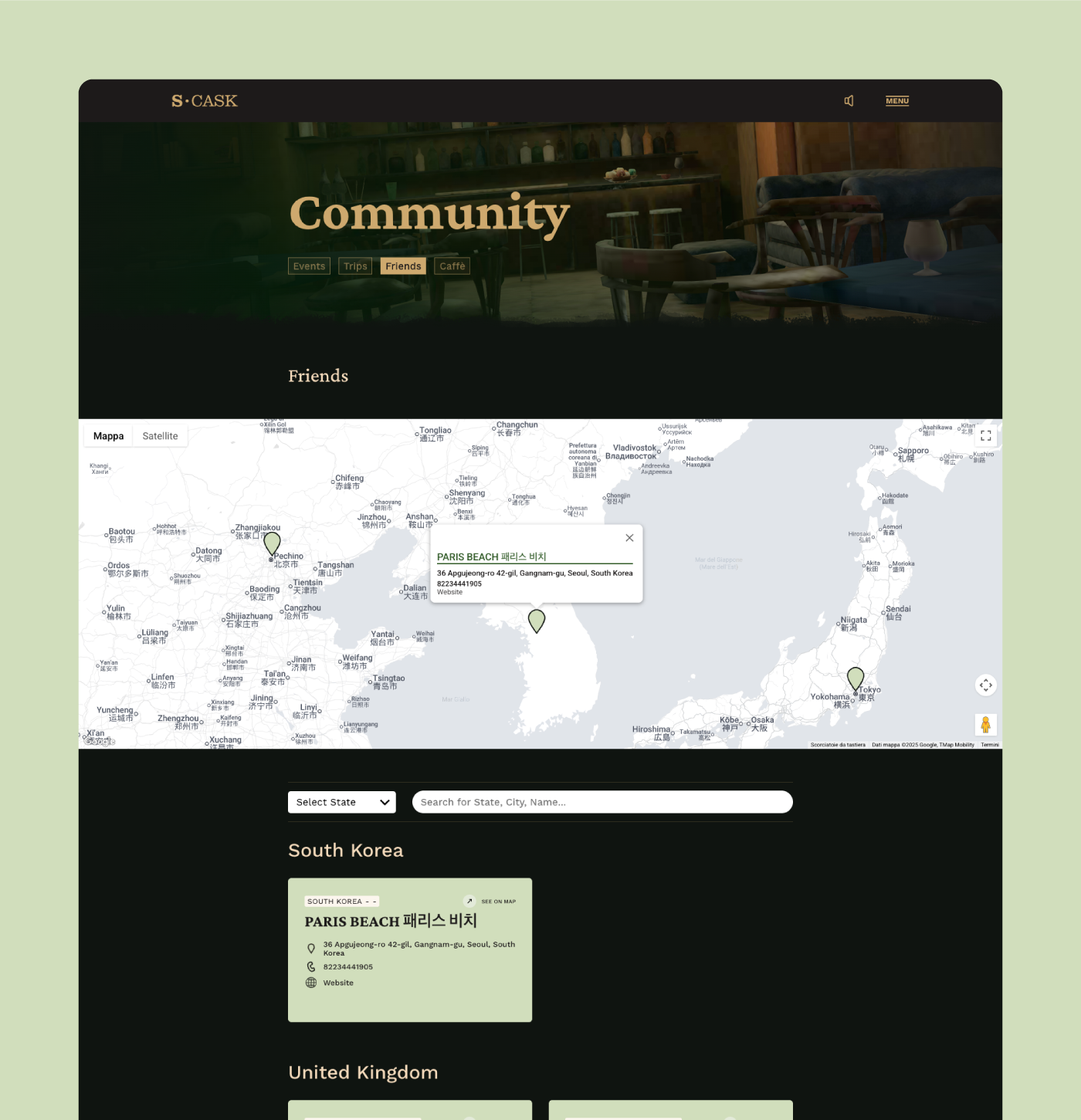Image resolution: width=1081 pixels, height=1120 pixels.
Task: Open the Events tab
Action: [309, 266]
